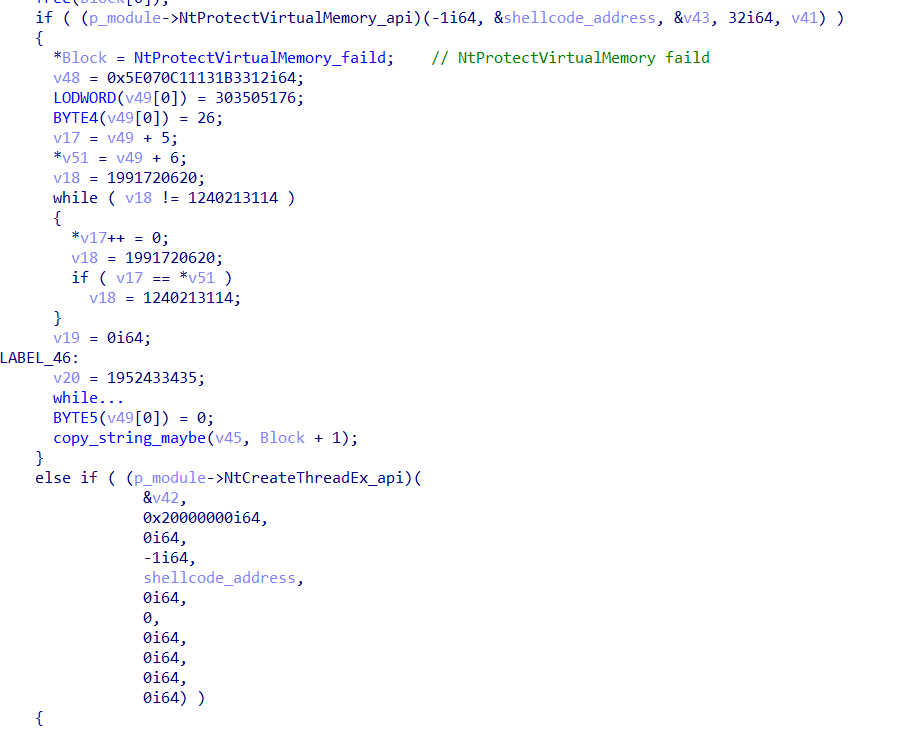905x731 pixels.
Task: Select the 0x20000000i64 argument
Action: pos(201,518)
